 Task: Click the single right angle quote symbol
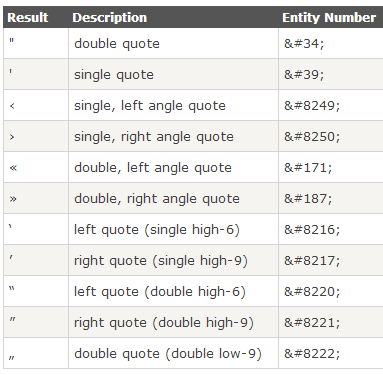point(12,137)
